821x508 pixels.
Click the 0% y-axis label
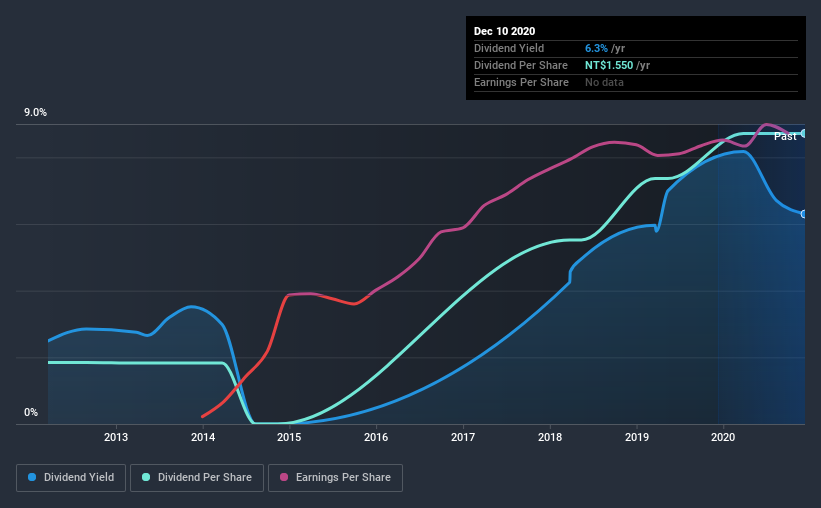click(x=31, y=413)
